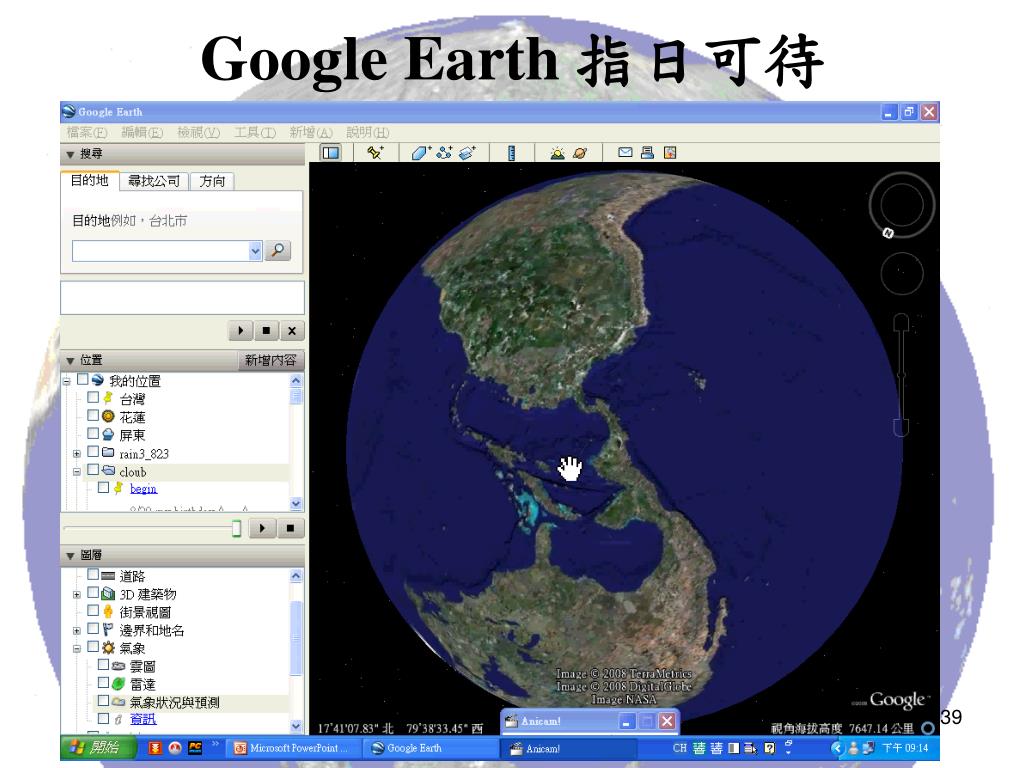Click 台灣 yellow pushpin icon

pyautogui.click(x=108, y=398)
